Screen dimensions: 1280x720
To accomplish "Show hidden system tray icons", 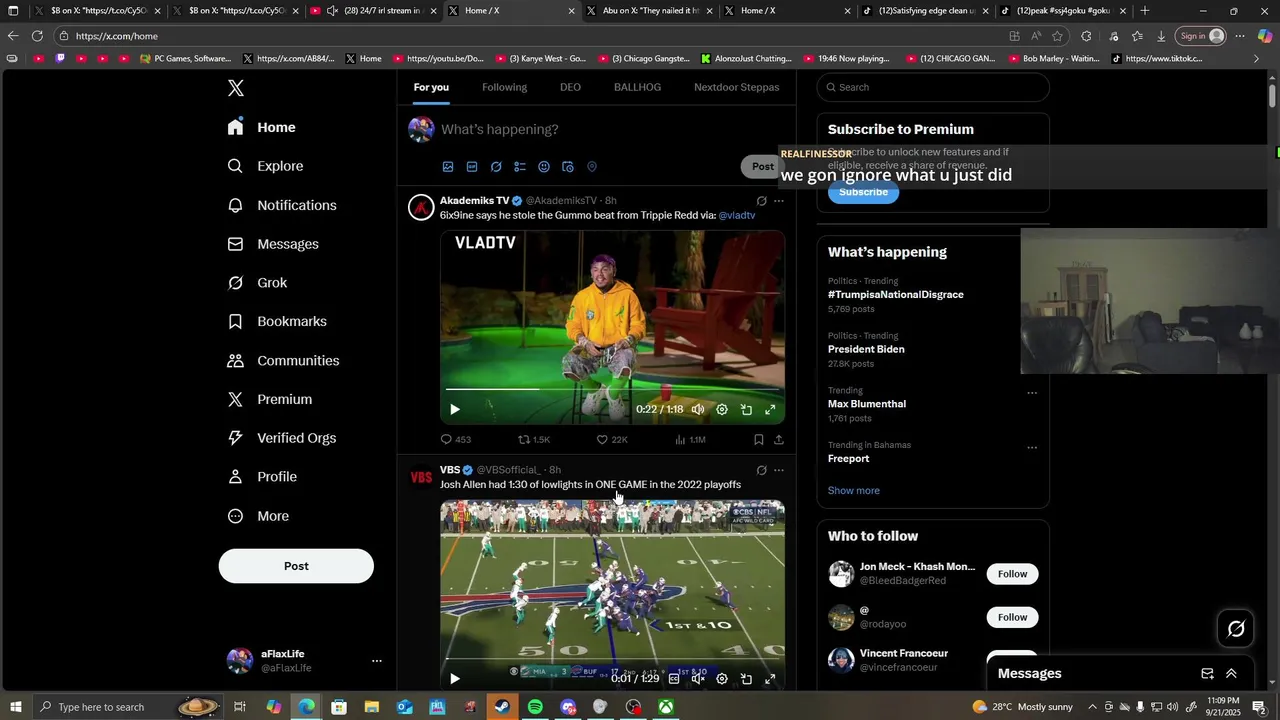I will 1092,707.
